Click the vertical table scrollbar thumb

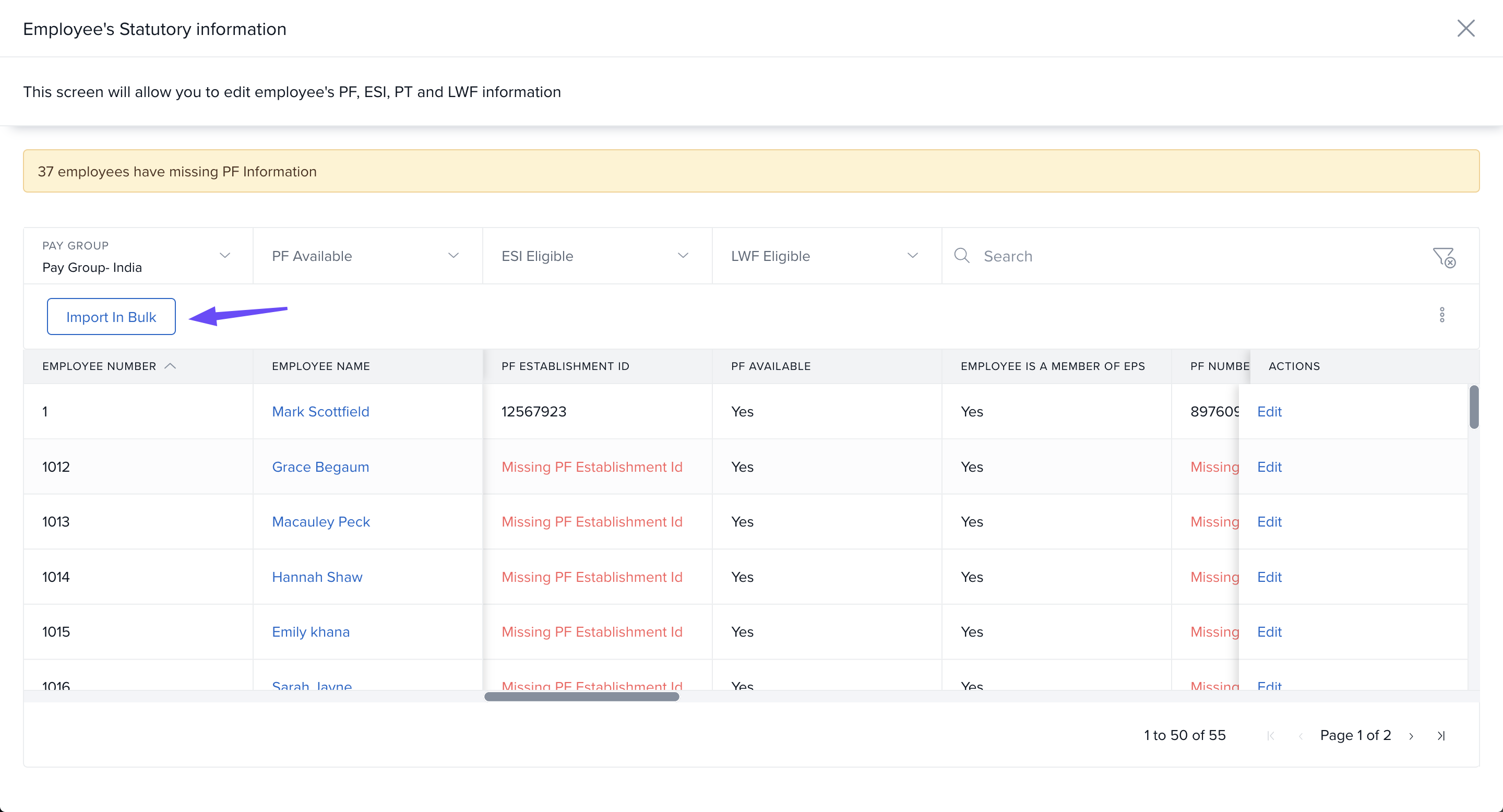1474,407
